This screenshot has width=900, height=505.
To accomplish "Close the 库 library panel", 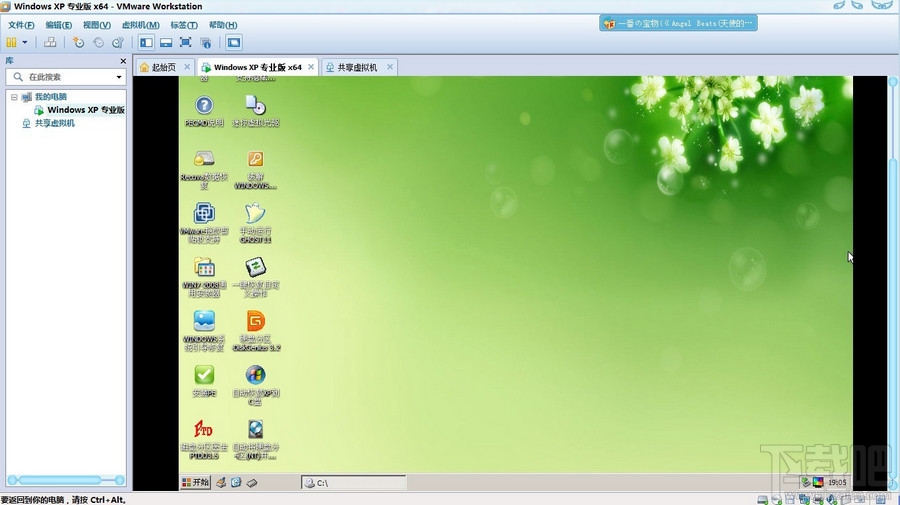I will coord(123,61).
